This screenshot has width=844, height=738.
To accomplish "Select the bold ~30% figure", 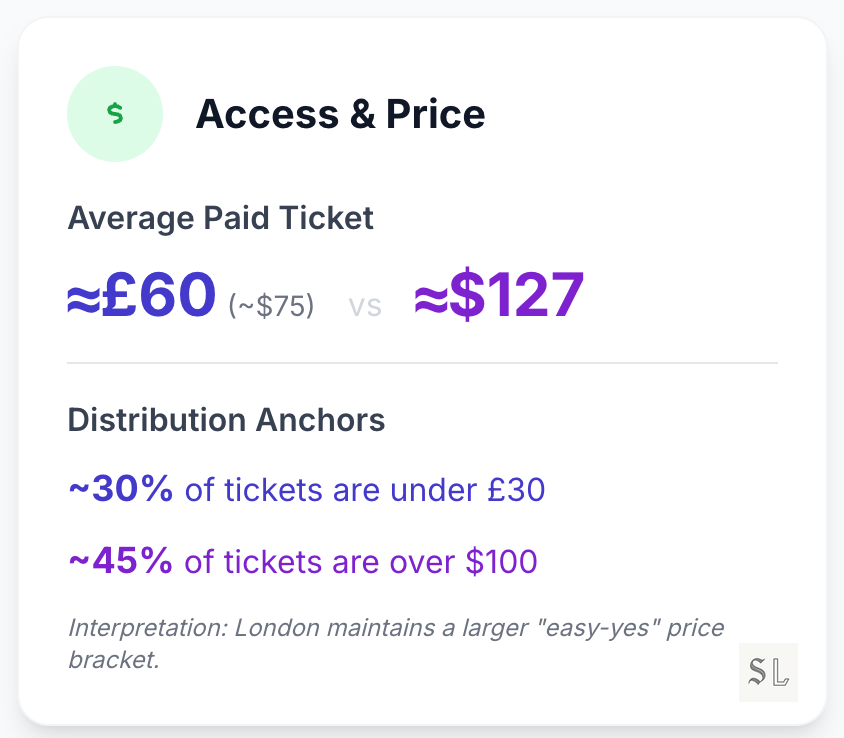I will pos(120,490).
